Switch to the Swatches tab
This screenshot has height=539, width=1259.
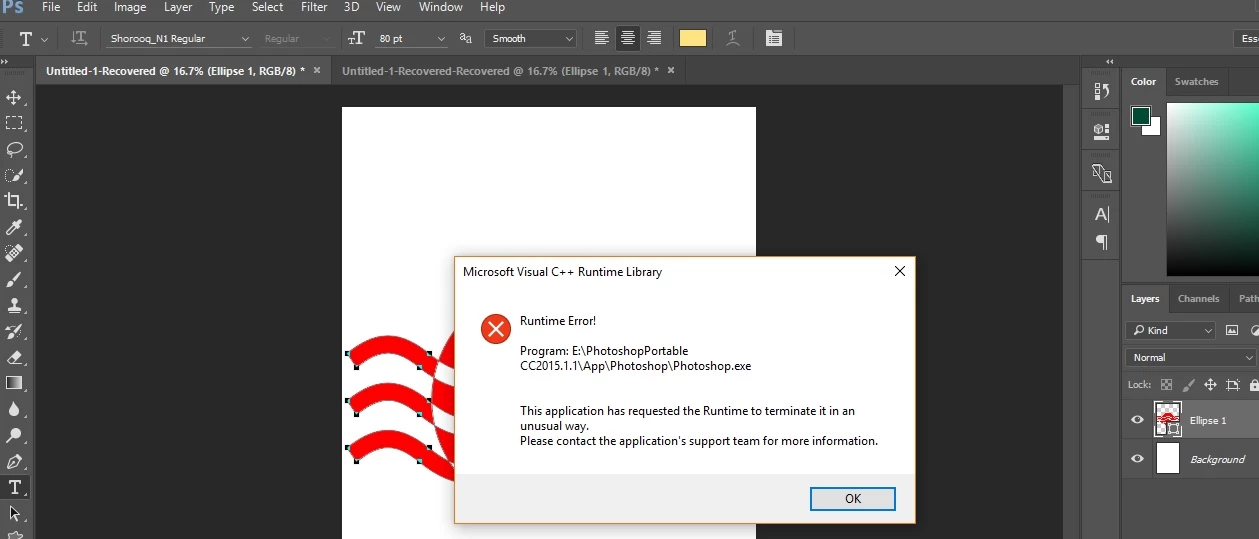1196,82
